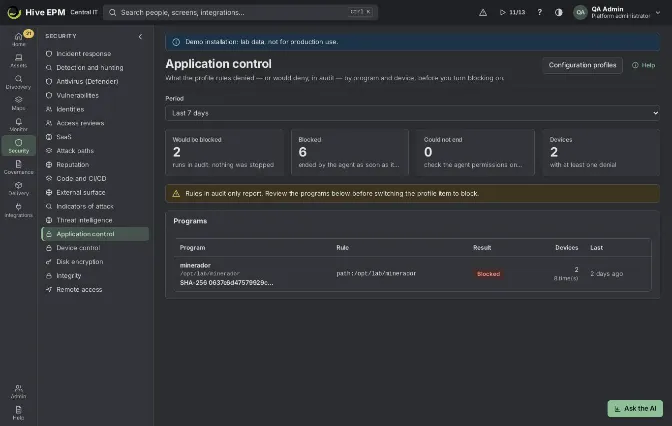Click the 11/13 progress play indicator
672x426 pixels.
[512, 12]
